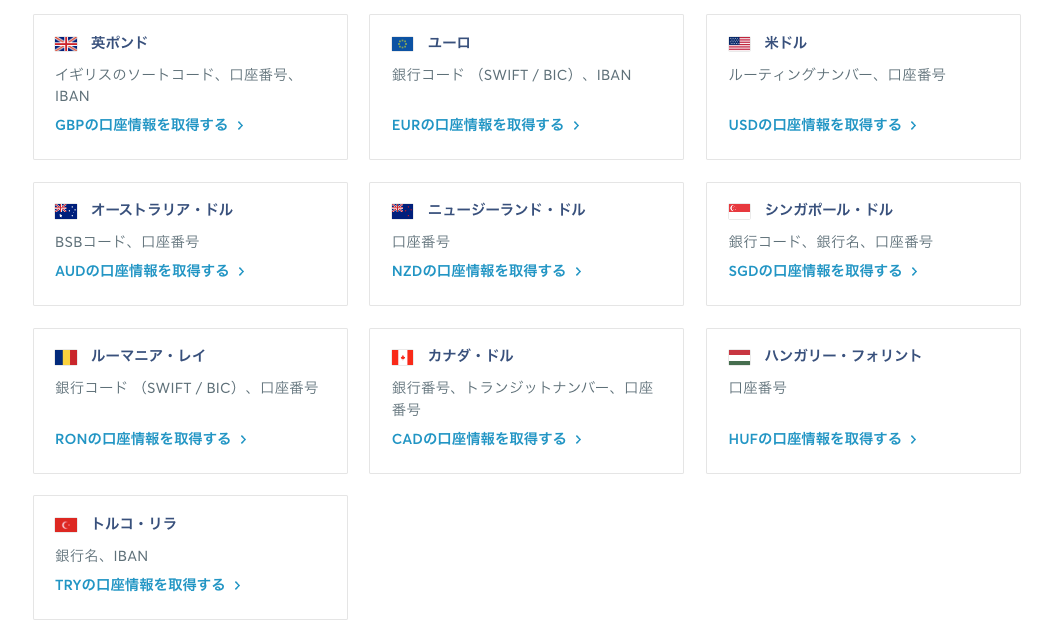Click the New Zealand flag icon
The image size is (1049, 637).
click(402, 211)
